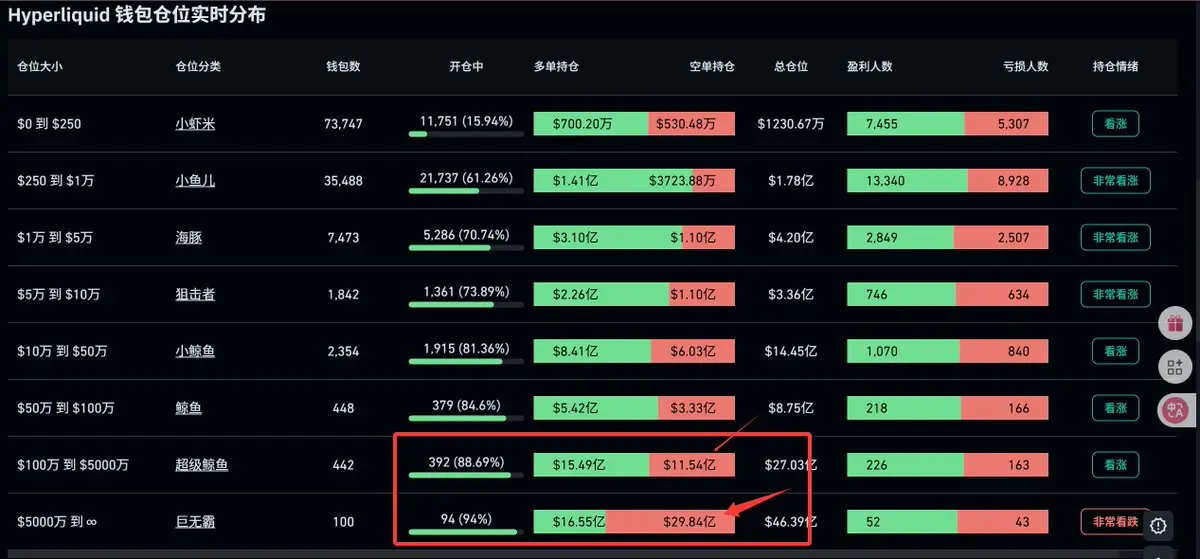
Task: Open the 狙击者 category link
Action: coord(195,295)
